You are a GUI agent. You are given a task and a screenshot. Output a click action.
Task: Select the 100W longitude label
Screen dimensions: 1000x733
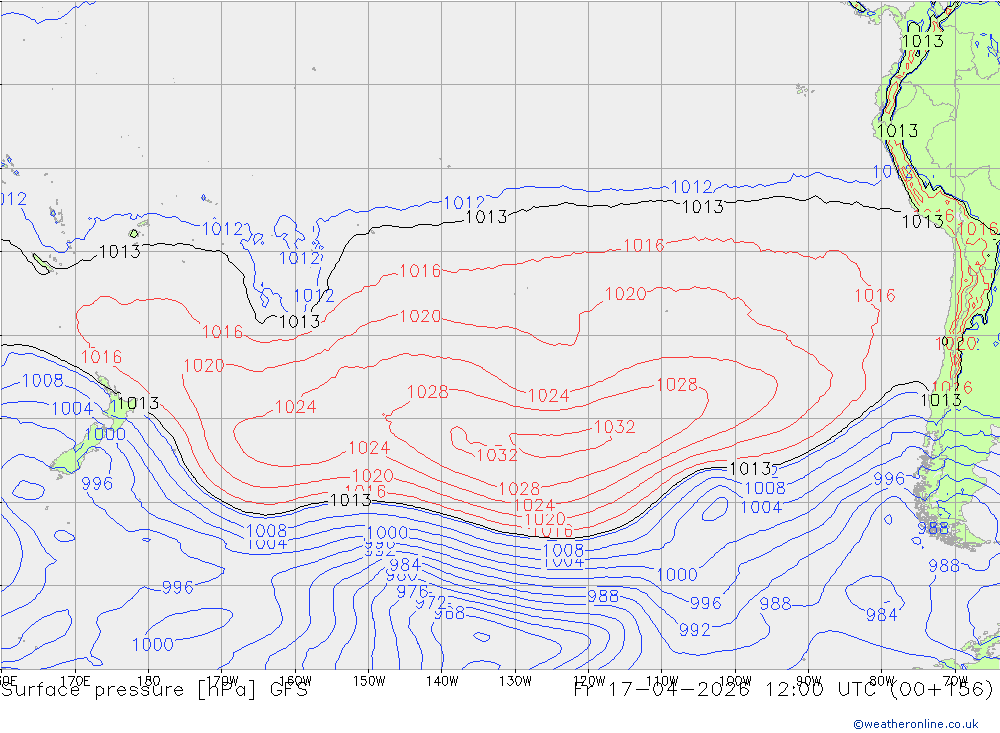coord(735,681)
